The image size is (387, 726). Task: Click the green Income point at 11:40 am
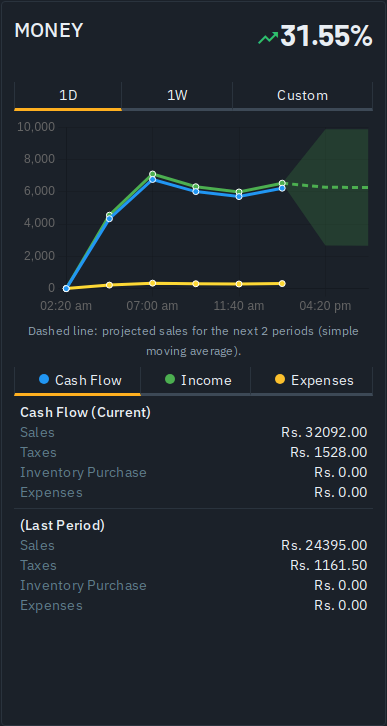click(x=239, y=192)
